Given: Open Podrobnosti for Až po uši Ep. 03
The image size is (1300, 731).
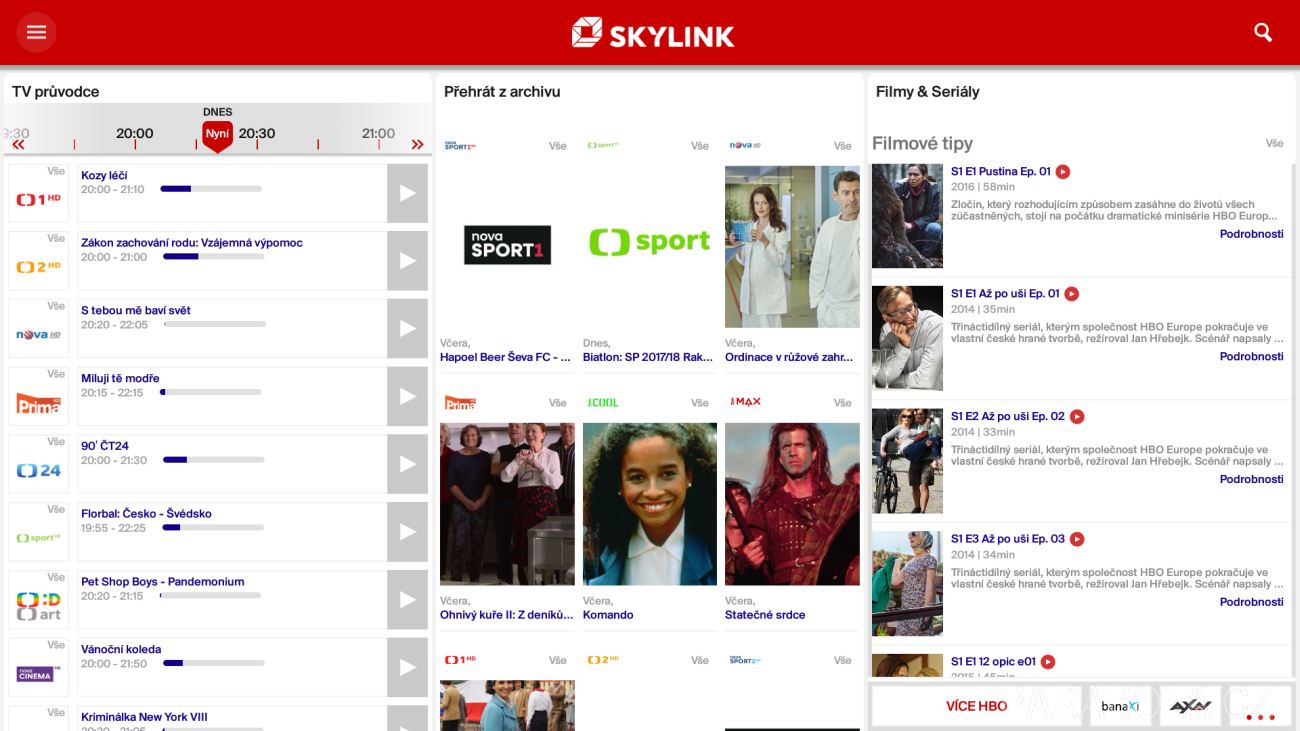Looking at the screenshot, I should (1251, 602).
